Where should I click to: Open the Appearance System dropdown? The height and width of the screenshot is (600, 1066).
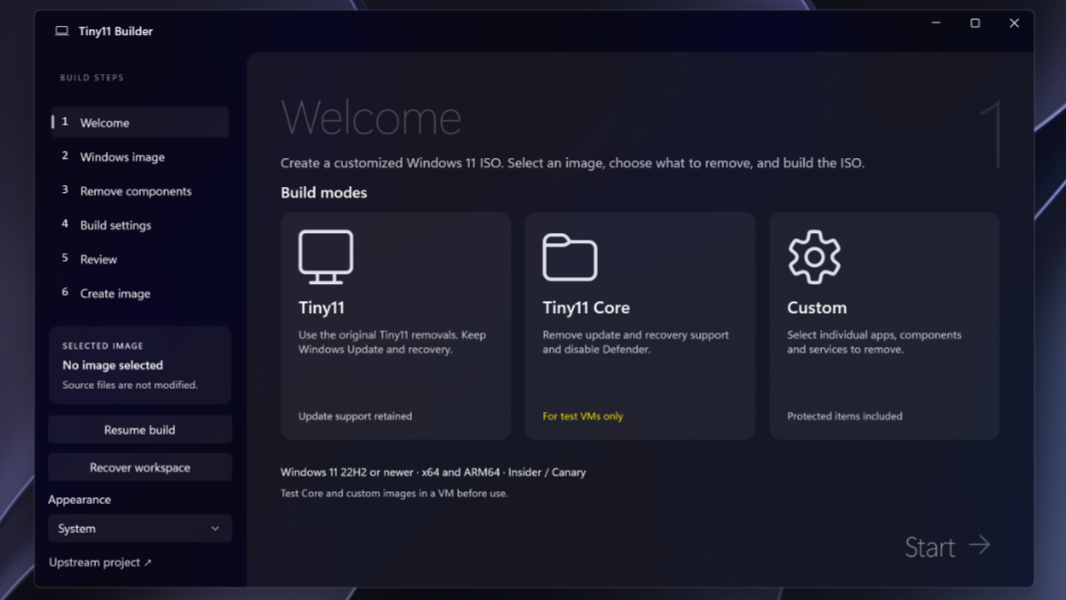(139, 529)
